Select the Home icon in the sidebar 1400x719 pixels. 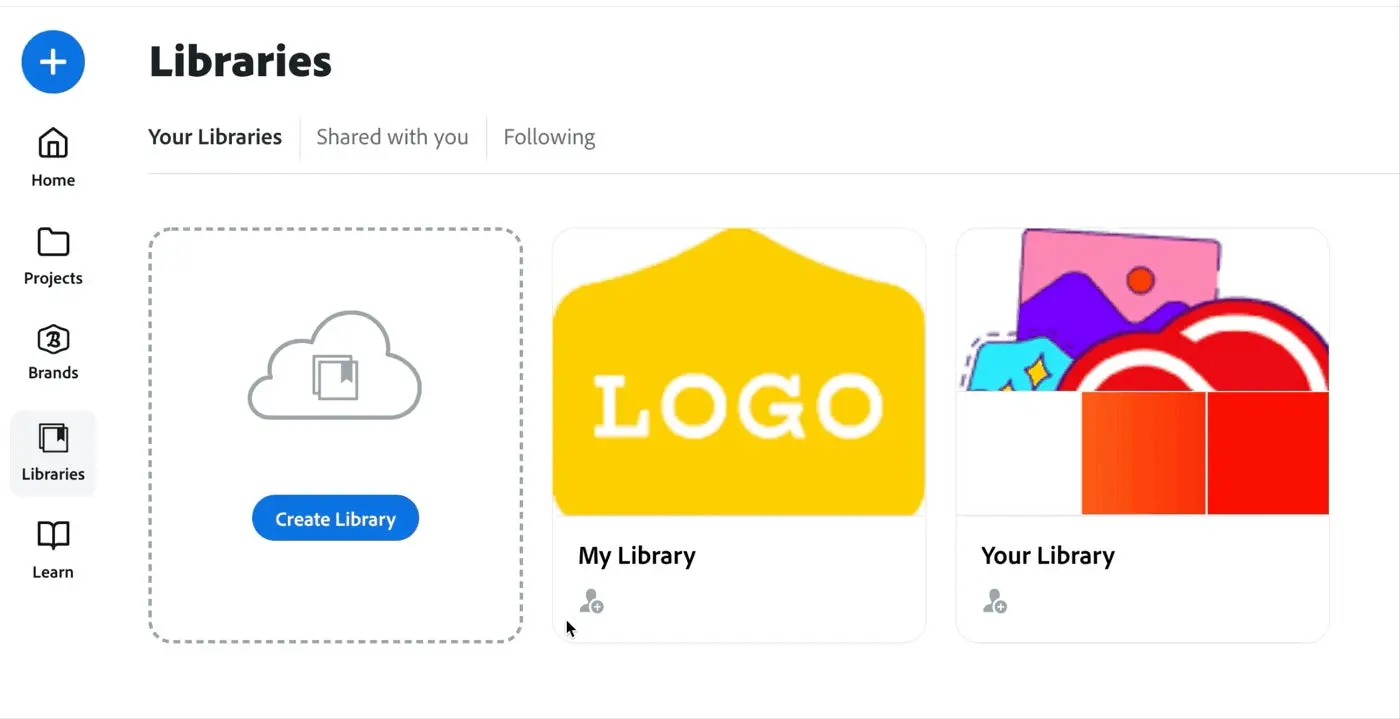coord(52,143)
